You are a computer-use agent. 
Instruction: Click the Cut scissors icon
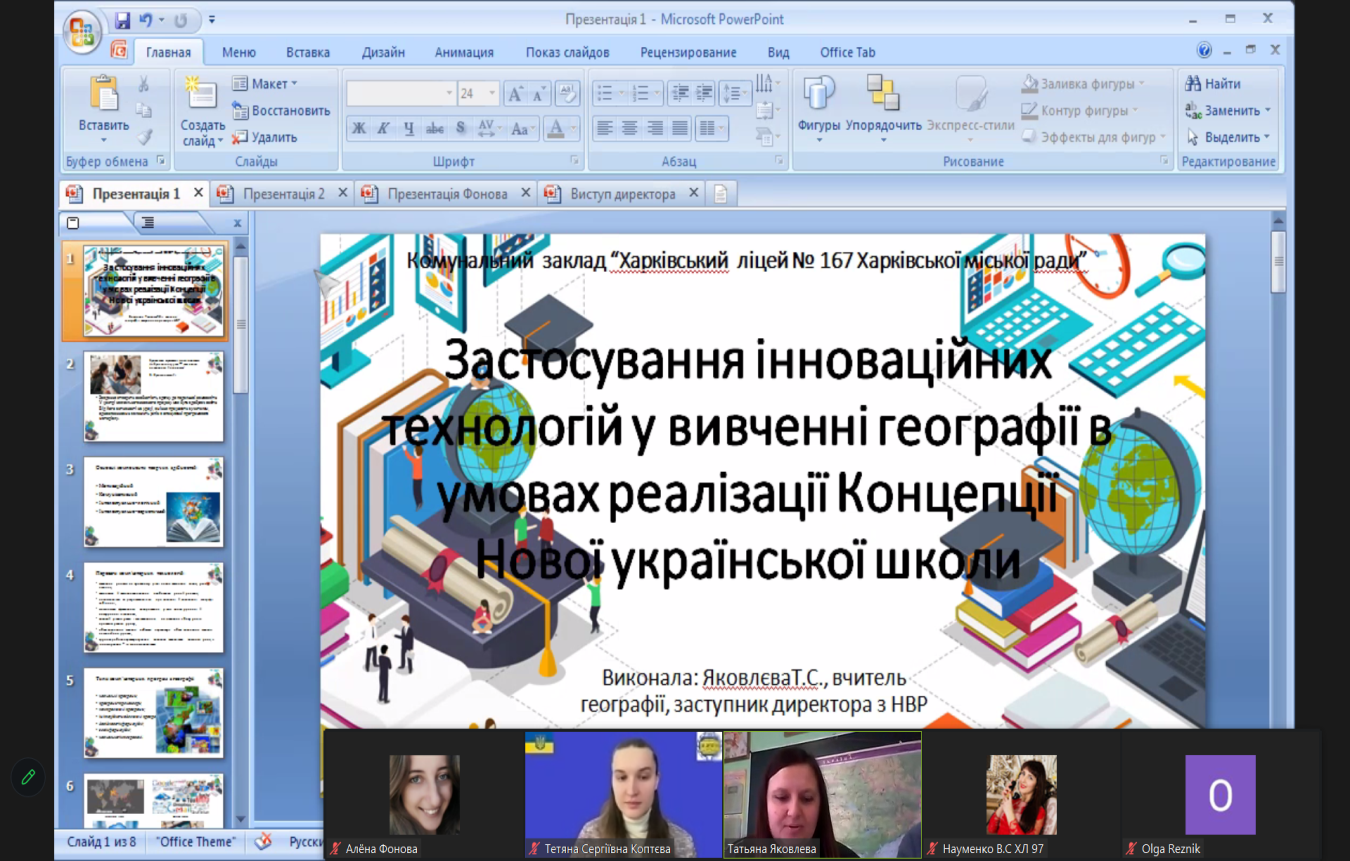coord(144,84)
